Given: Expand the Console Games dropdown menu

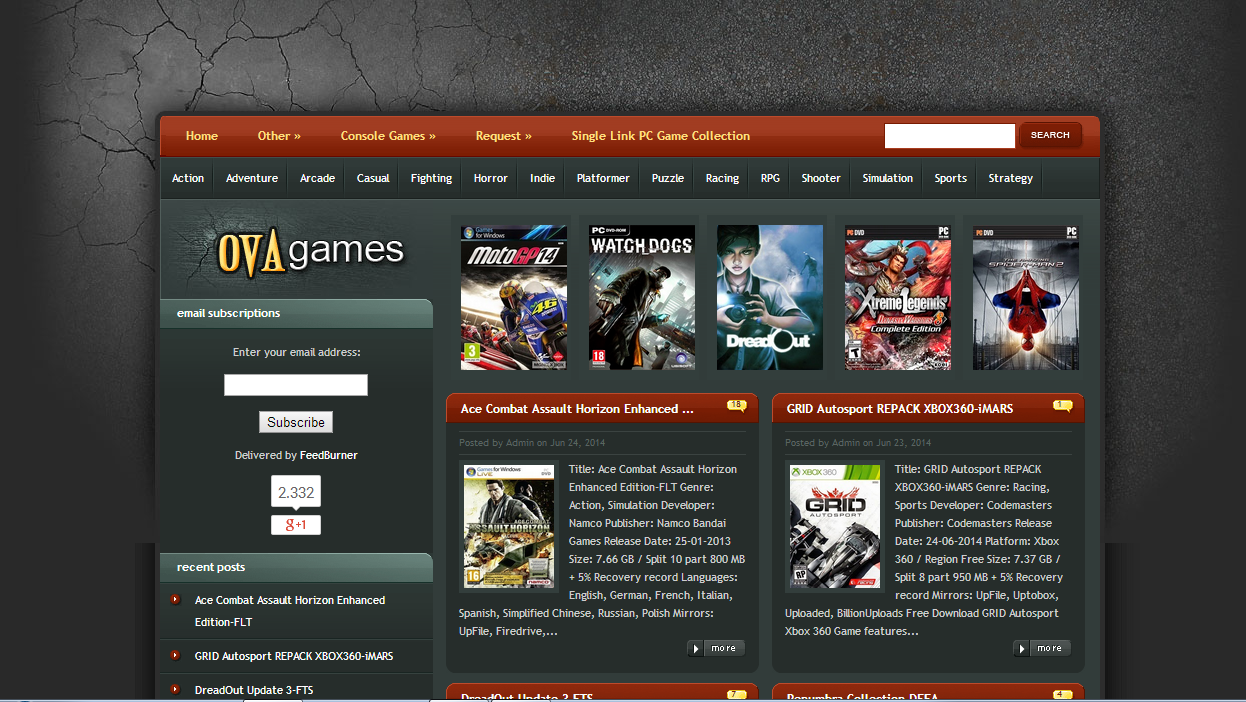Looking at the screenshot, I should click(x=388, y=136).
